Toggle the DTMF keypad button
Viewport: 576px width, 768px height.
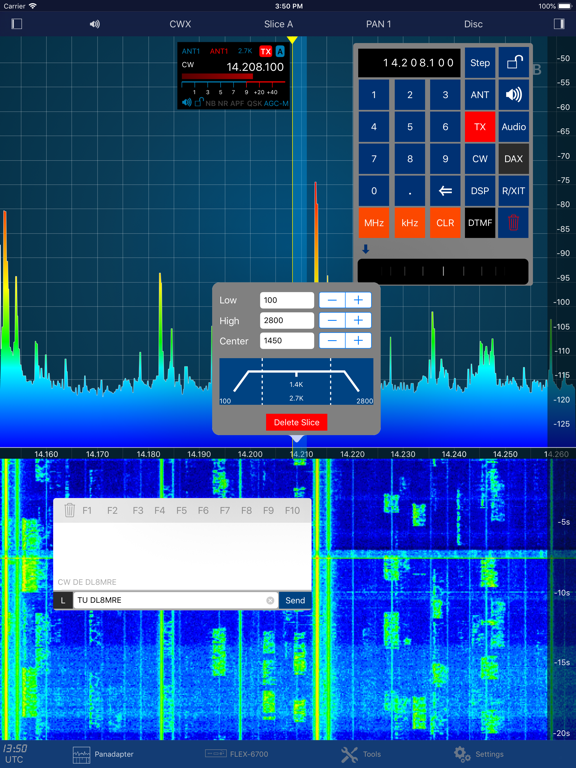pyautogui.click(x=480, y=223)
